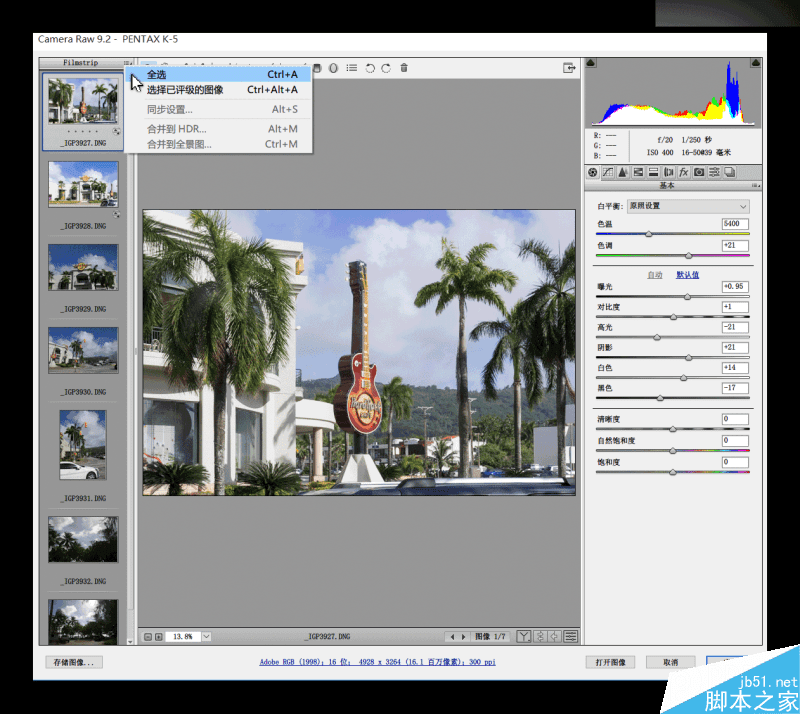Choose 全选 from the Filmstrip menu
Screen dimensions: 800x714
click(219, 75)
